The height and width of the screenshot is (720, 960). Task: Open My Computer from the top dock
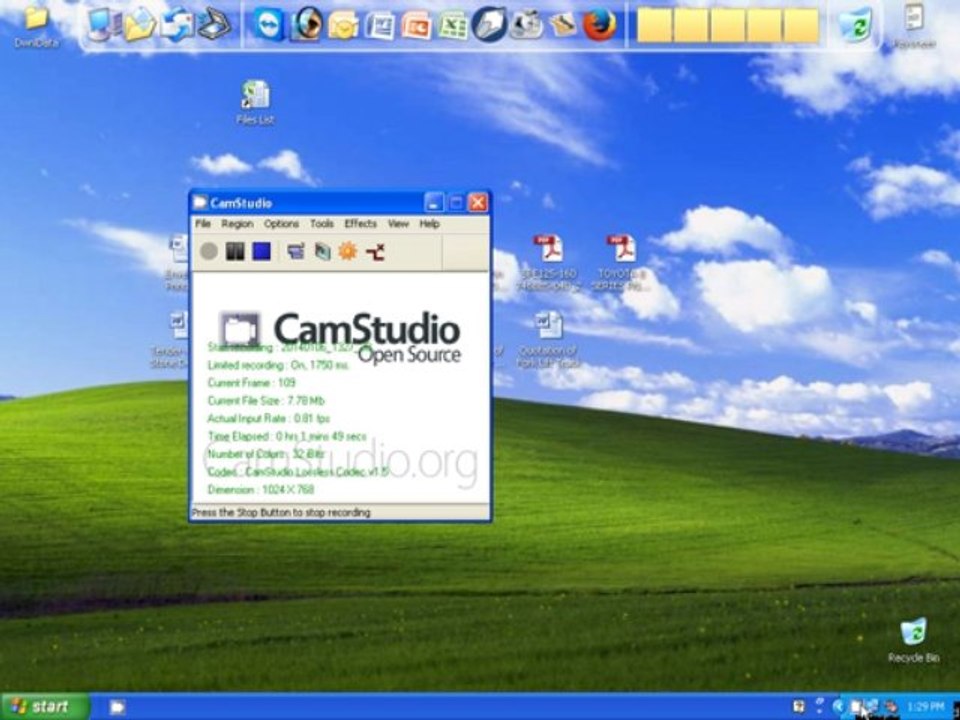pyautogui.click(x=102, y=26)
